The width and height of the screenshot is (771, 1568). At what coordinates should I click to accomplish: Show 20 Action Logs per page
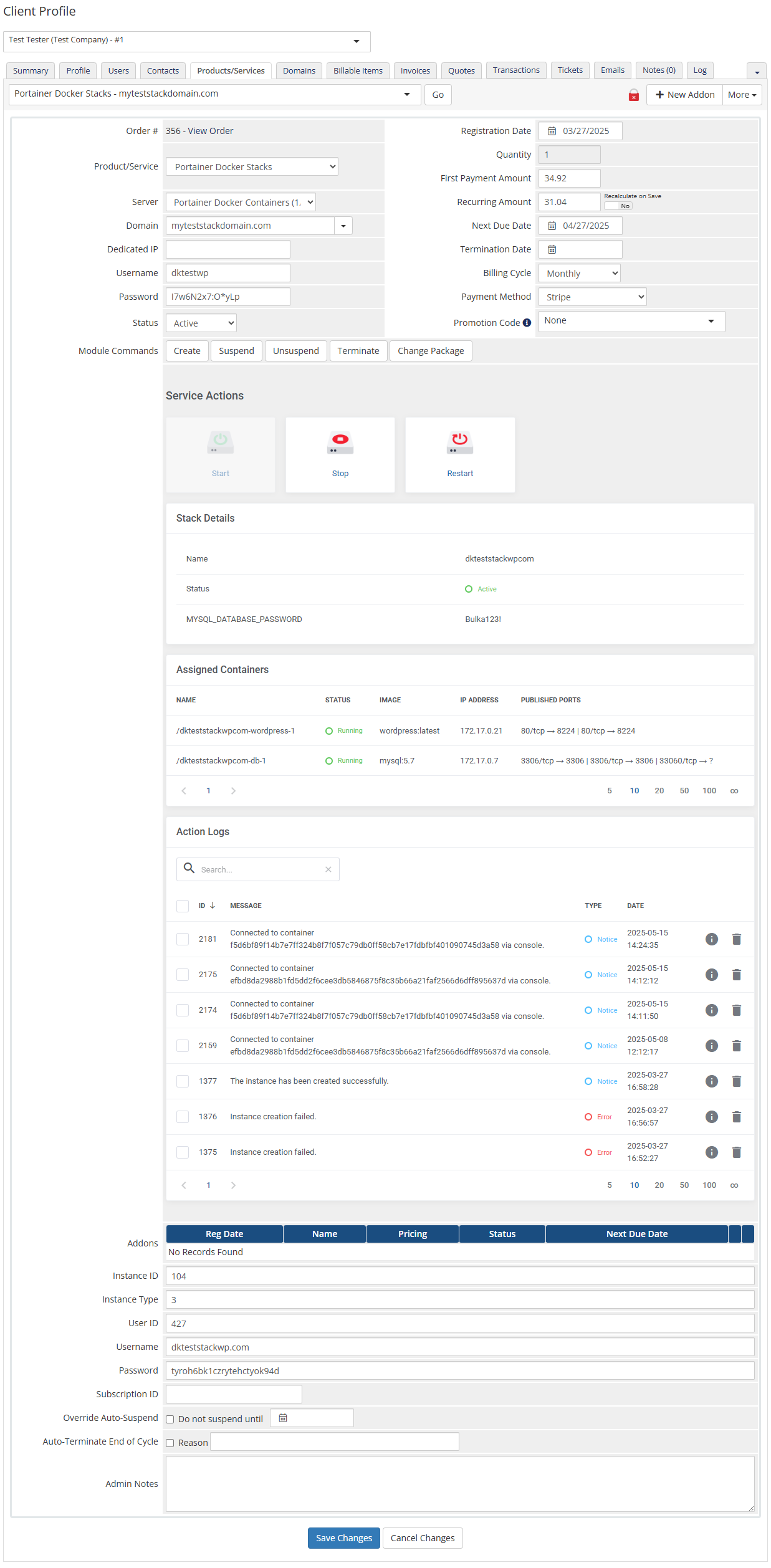coord(659,1185)
